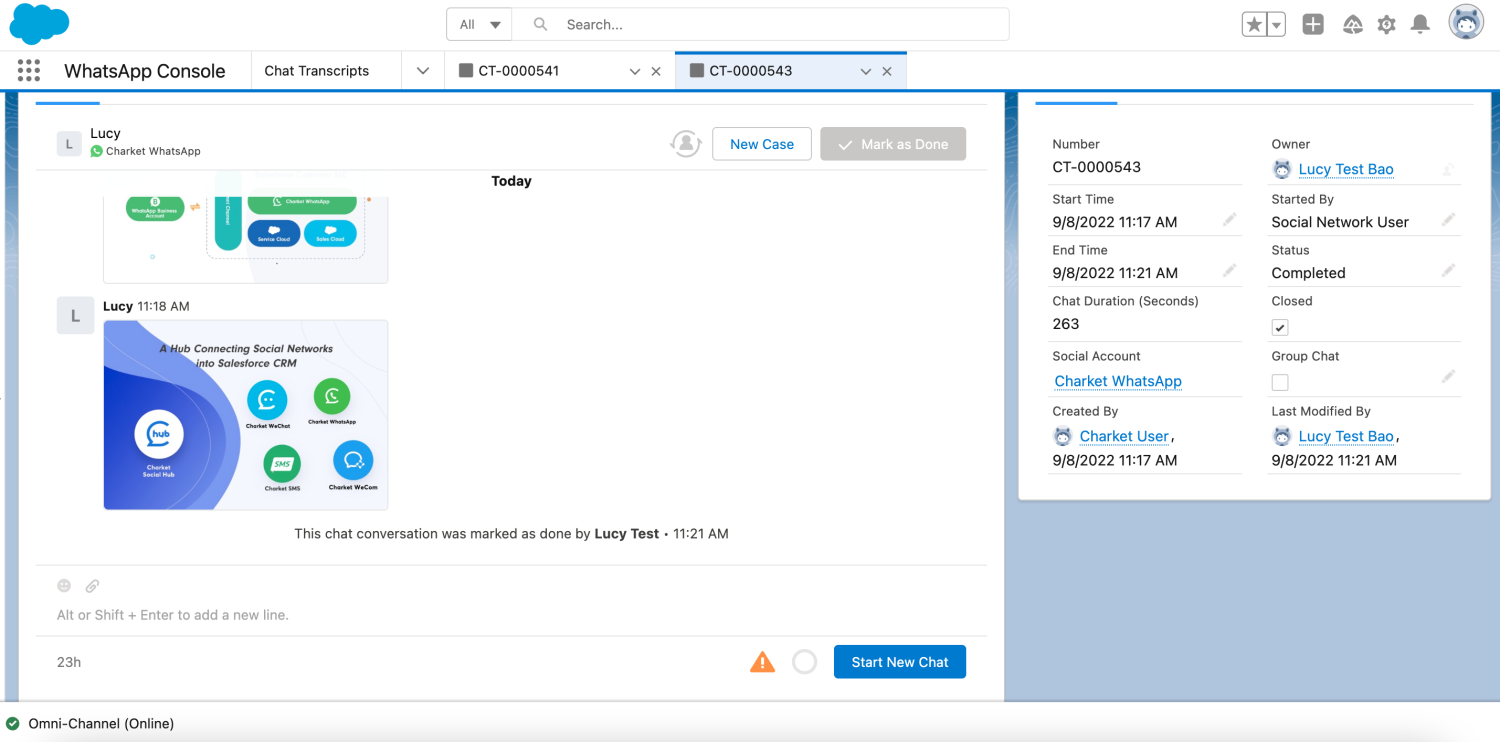Click the favorites star icon
The height and width of the screenshot is (742, 1500).
(x=1254, y=25)
